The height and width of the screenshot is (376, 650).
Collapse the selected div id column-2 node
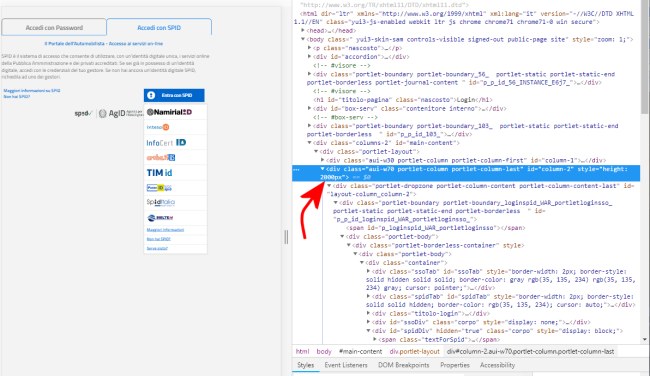coord(323,169)
